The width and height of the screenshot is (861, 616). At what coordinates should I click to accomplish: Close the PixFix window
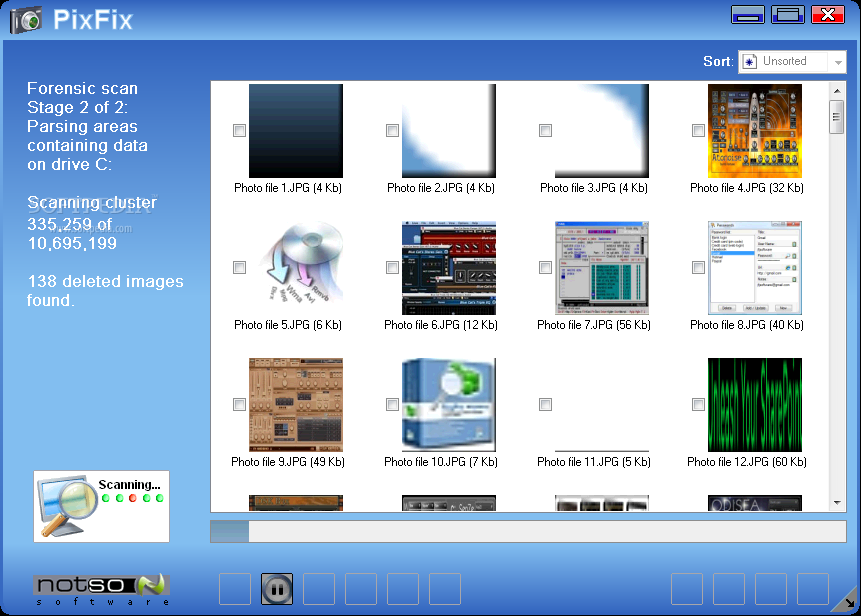point(828,14)
